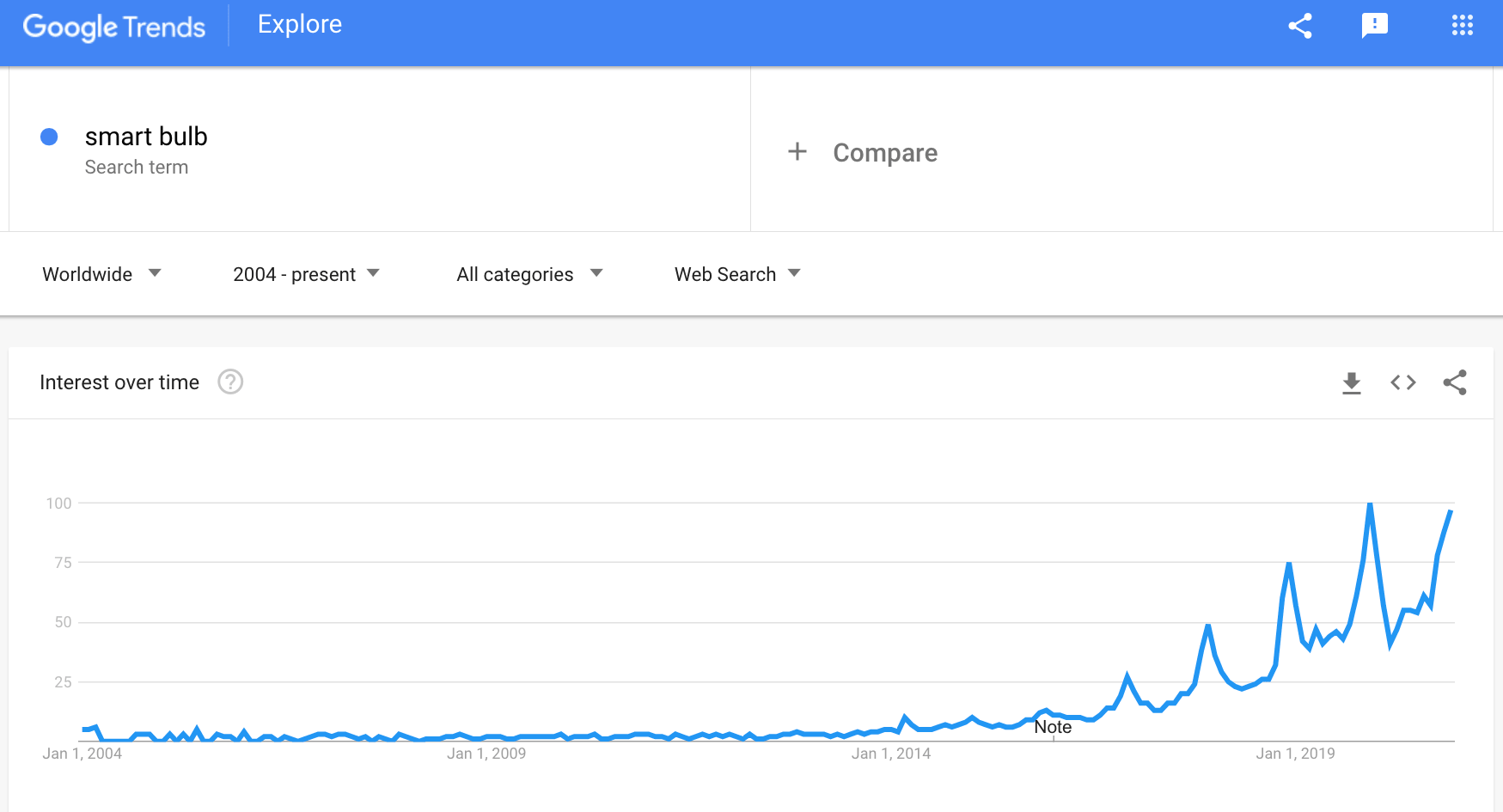The height and width of the screenshot is (812, 1503).
Task: Open the send feedback icon
Action: (x=1375, y=26)
